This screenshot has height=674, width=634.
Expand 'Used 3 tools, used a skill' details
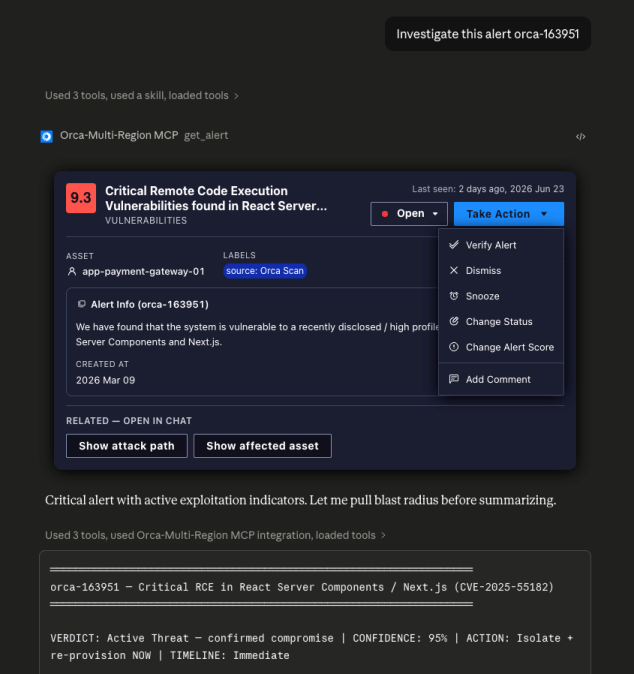(142, 95)
